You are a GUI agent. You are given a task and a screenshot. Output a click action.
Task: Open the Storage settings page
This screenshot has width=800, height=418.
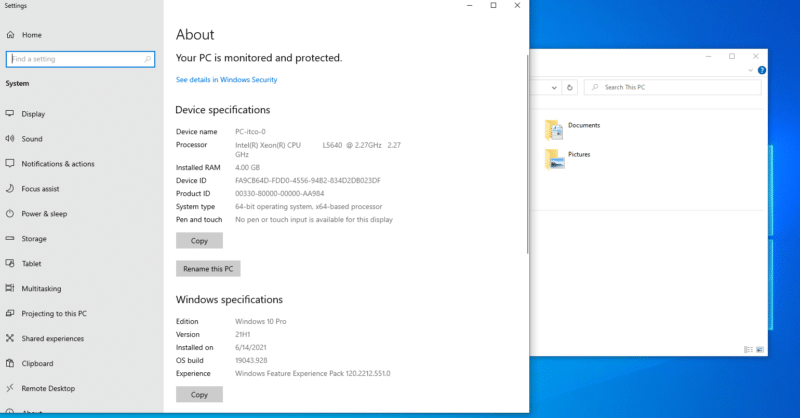[x=34, y=239]
